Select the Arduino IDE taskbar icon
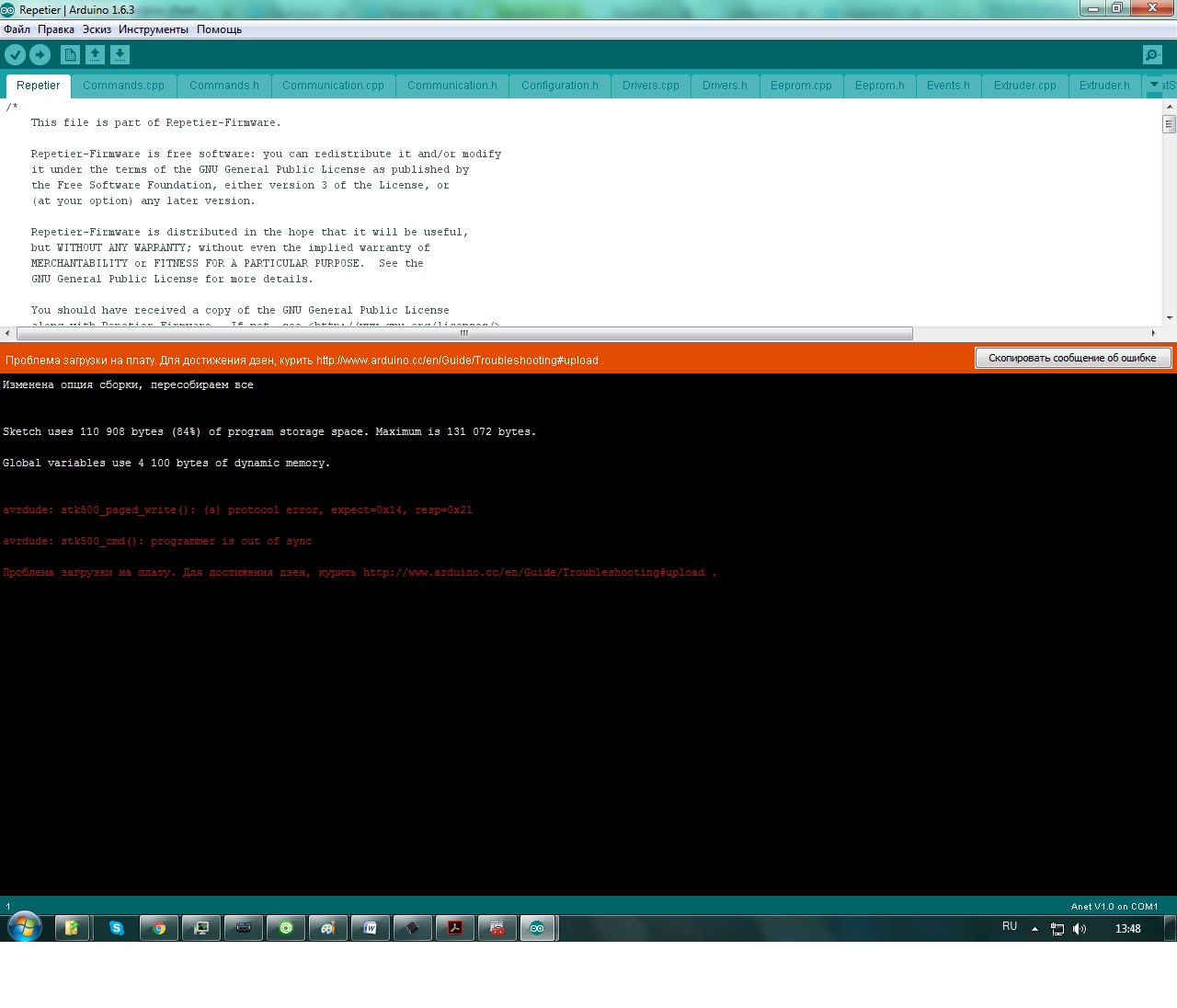Image resolution: width=1177 pixels, height=1008 pixels. coord(537,928)
